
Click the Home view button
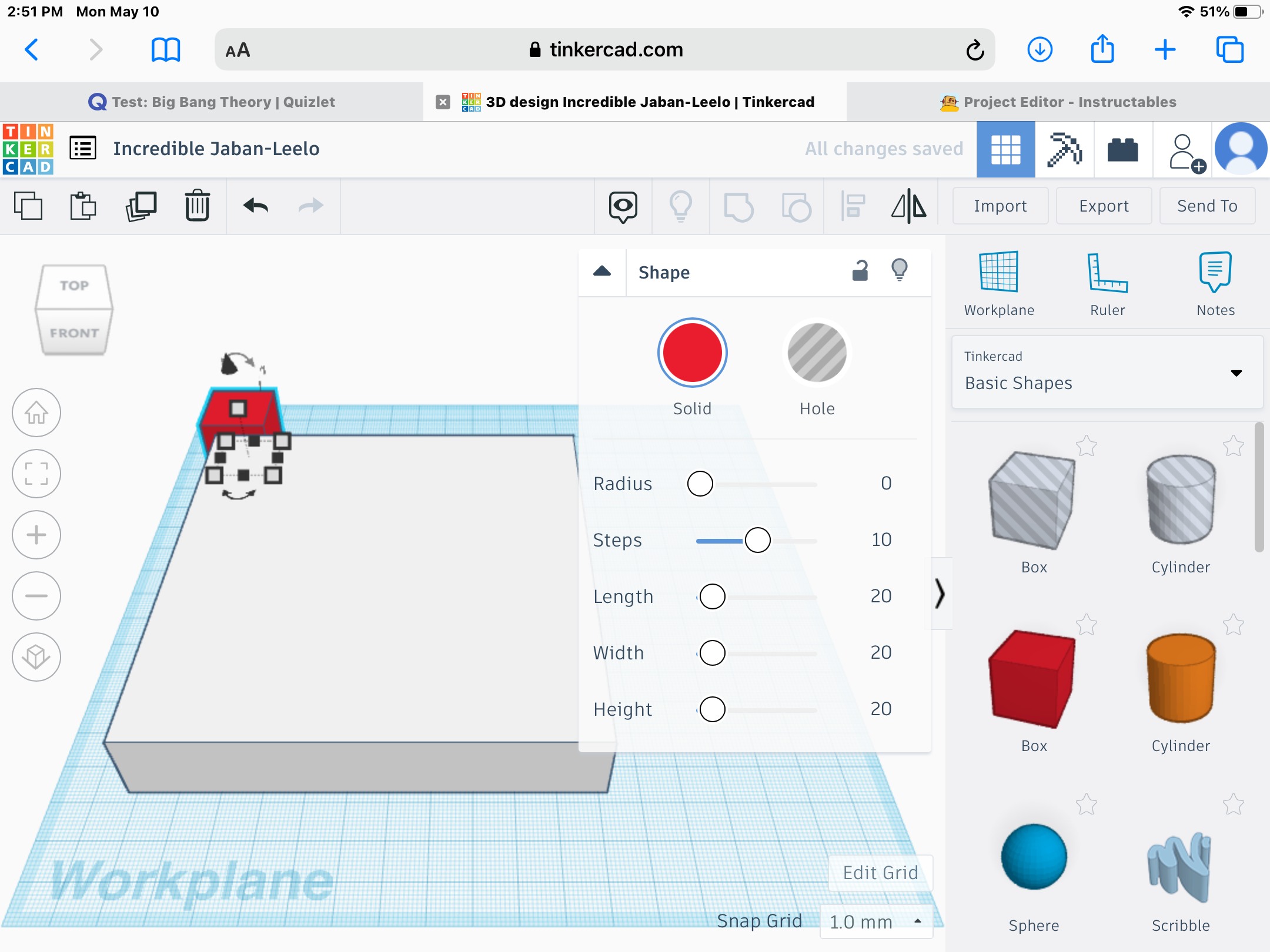click(x=36, y=413)
